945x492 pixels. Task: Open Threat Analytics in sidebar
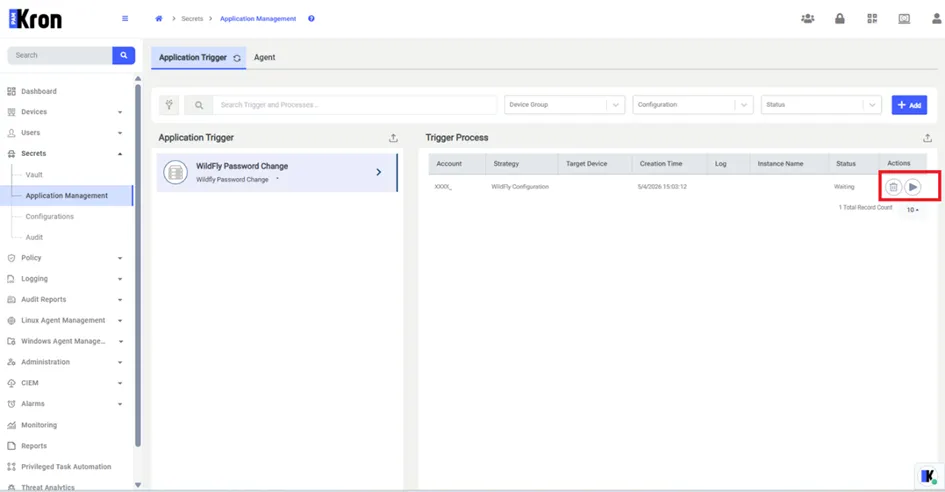click(48, 487)
